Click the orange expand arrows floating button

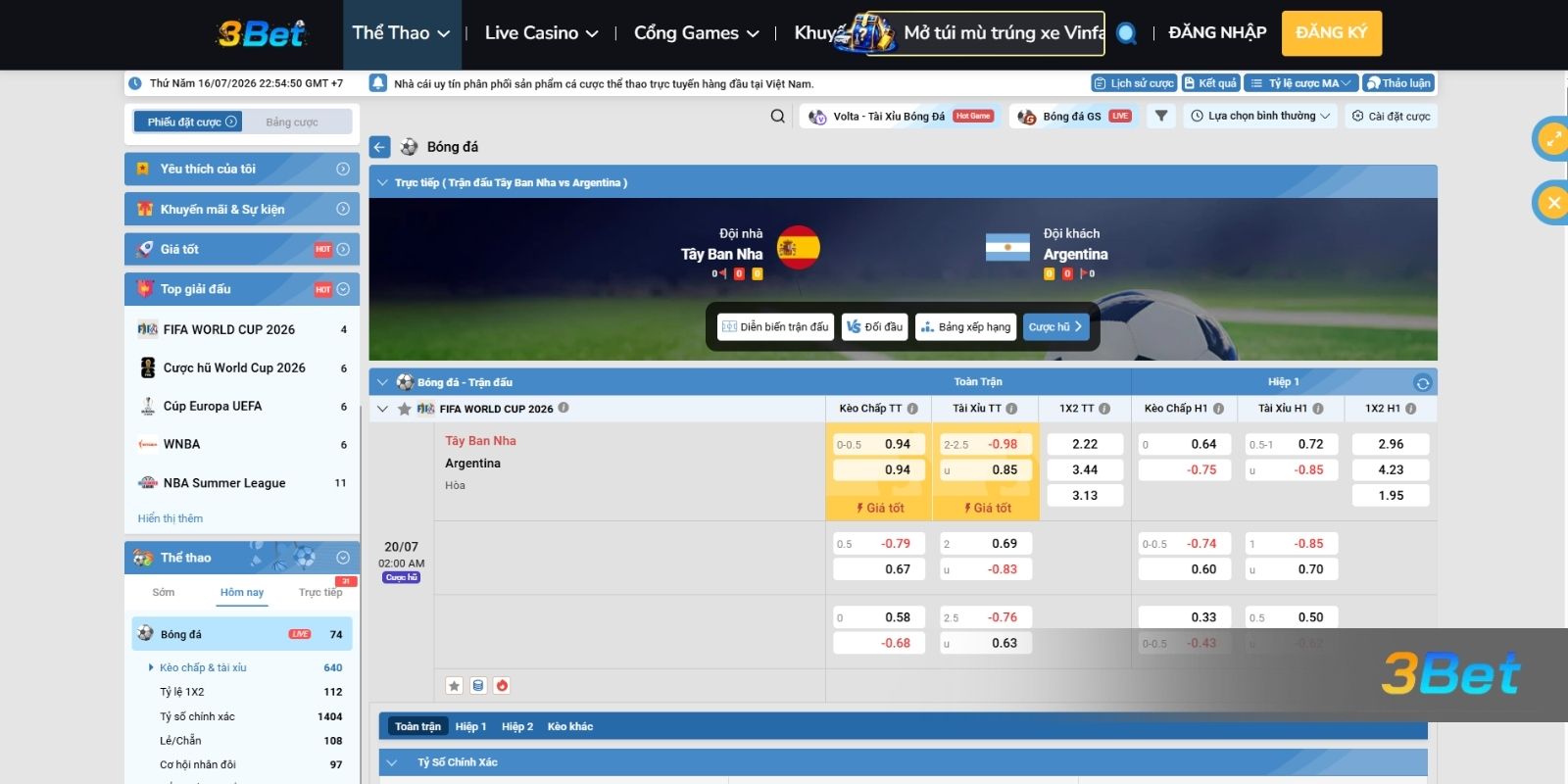1552,139
